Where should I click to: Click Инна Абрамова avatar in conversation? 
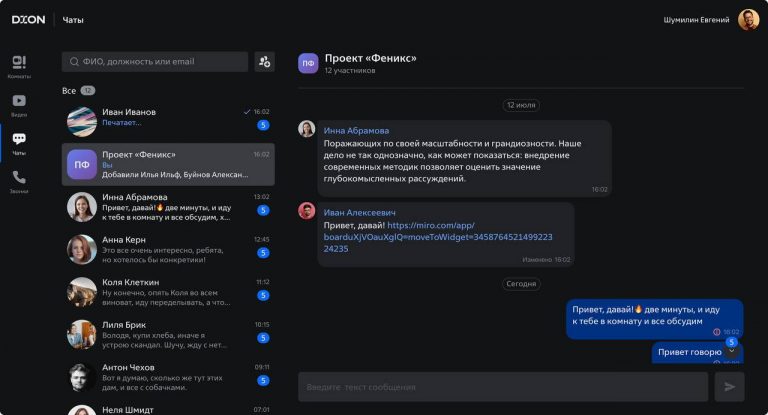307,129
